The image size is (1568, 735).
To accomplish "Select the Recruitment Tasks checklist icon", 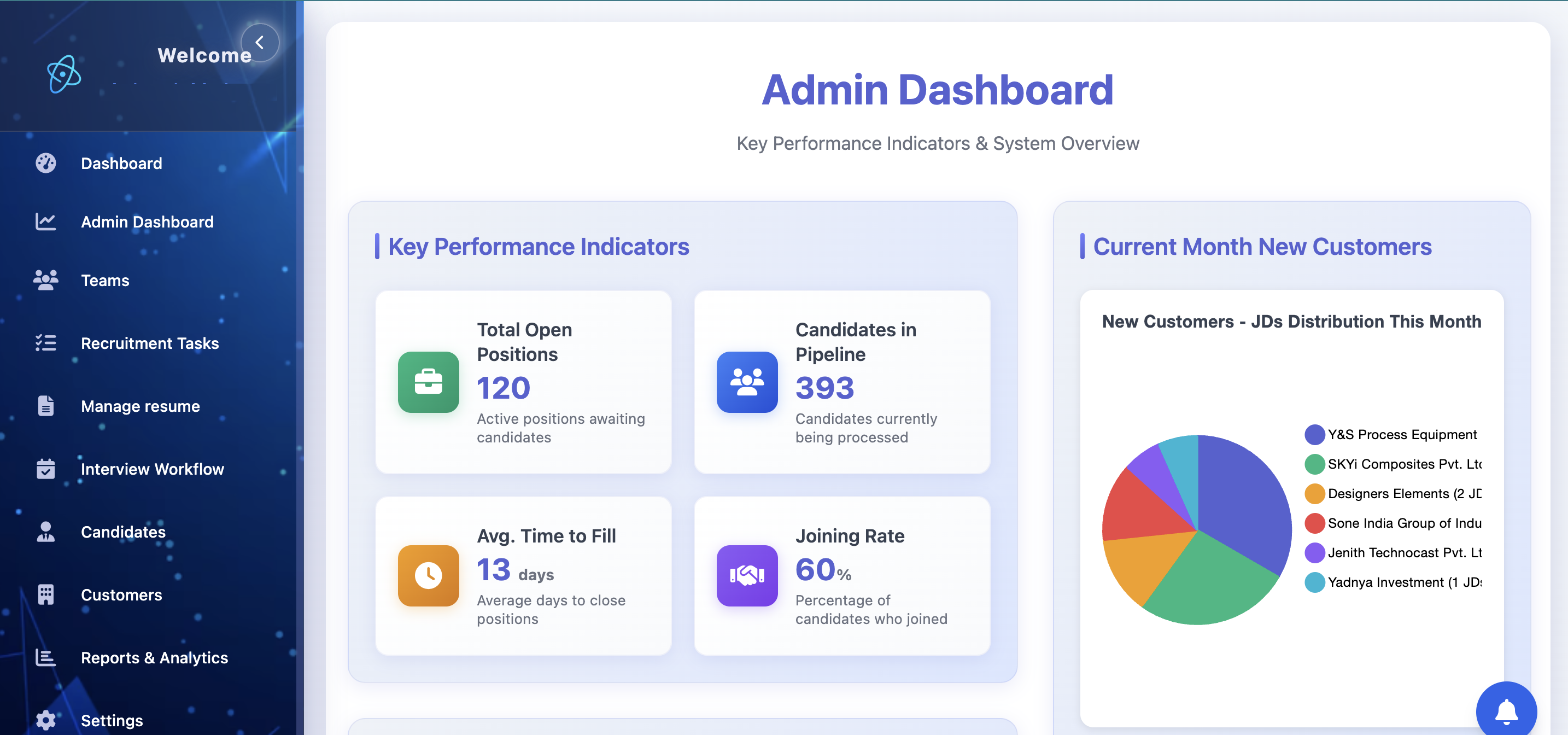I will pyautogui.click(x=46, y=343).
